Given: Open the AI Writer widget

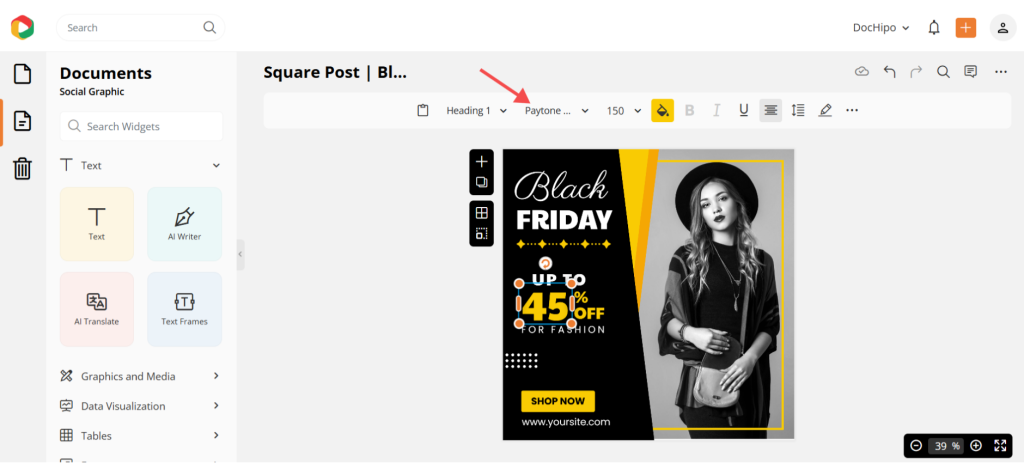Looking at the screenshot, I should click(x=185, y=224).
